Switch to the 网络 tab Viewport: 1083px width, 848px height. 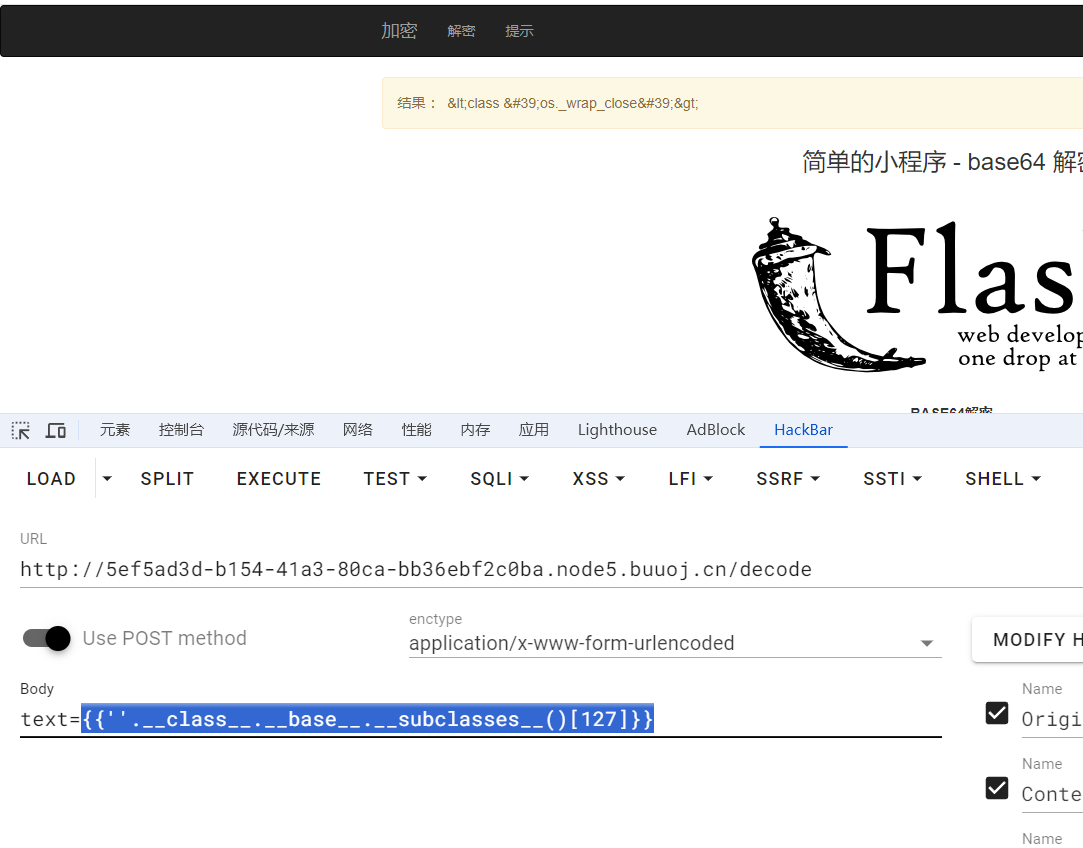tap(357, 430)
